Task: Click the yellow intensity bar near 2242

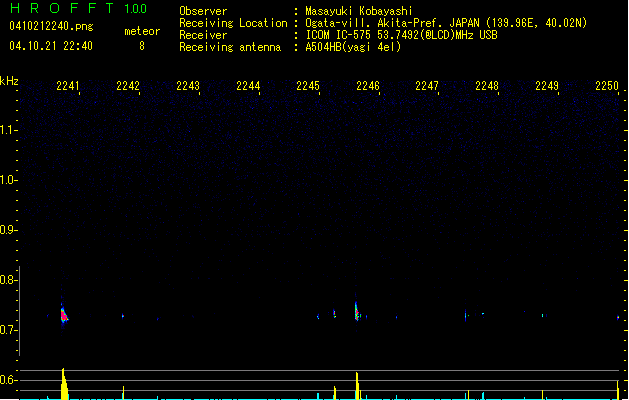Action: tap(123, 393)
